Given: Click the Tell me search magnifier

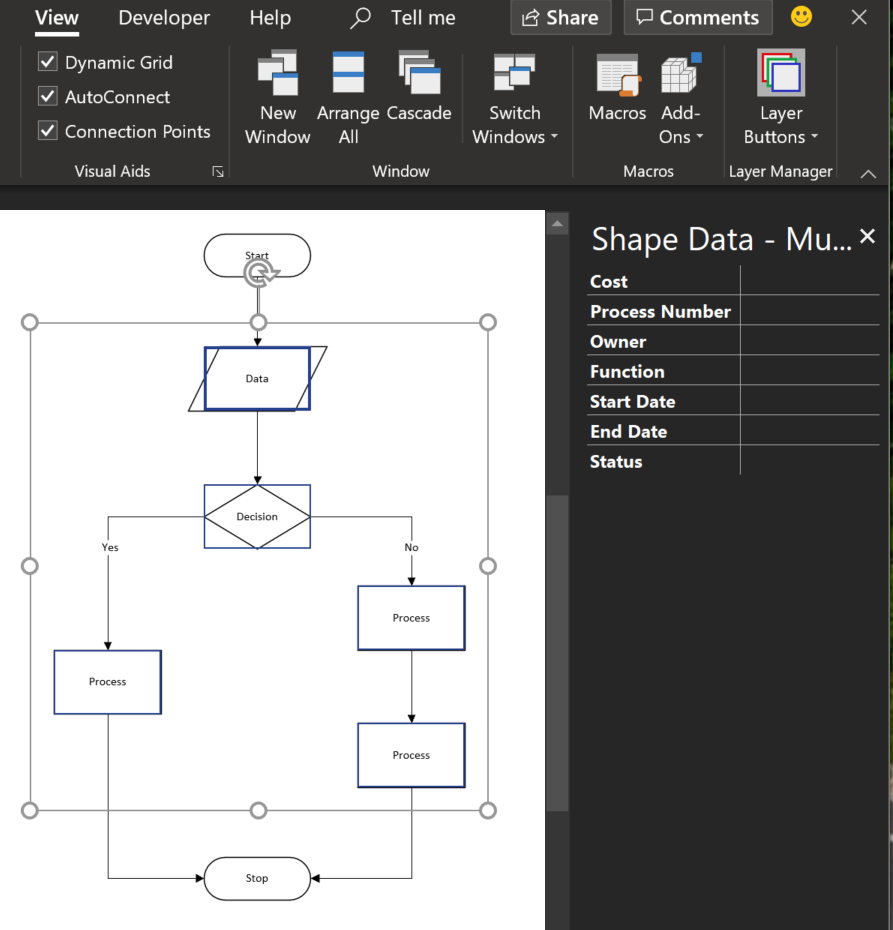Looking at the screenshot, I should (x=361, y=18).
